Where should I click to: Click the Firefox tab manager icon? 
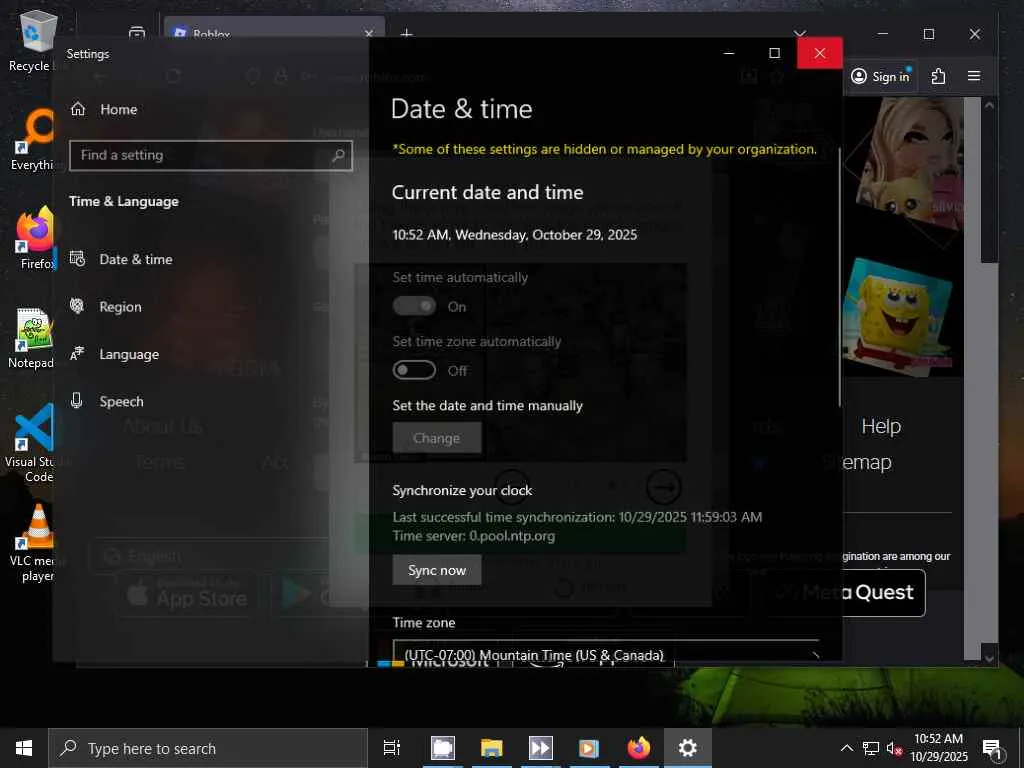[x=137, y=33]
